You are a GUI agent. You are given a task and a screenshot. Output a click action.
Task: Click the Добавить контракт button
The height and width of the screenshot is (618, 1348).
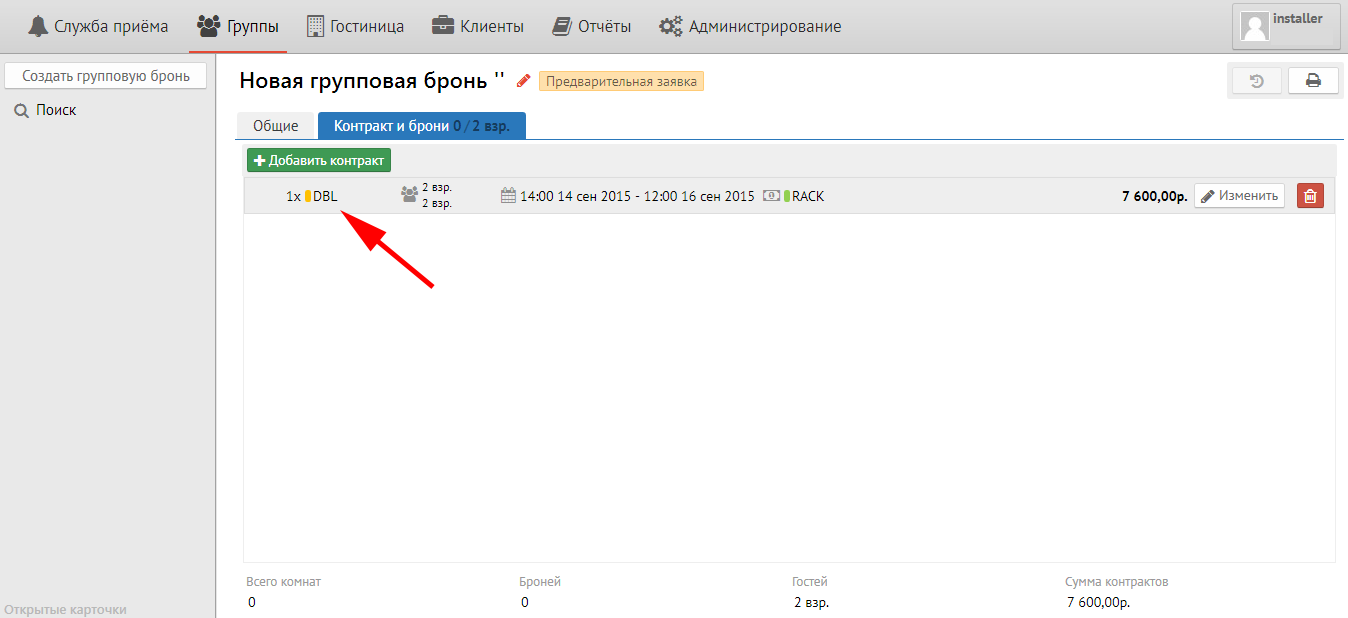(319, 160)
